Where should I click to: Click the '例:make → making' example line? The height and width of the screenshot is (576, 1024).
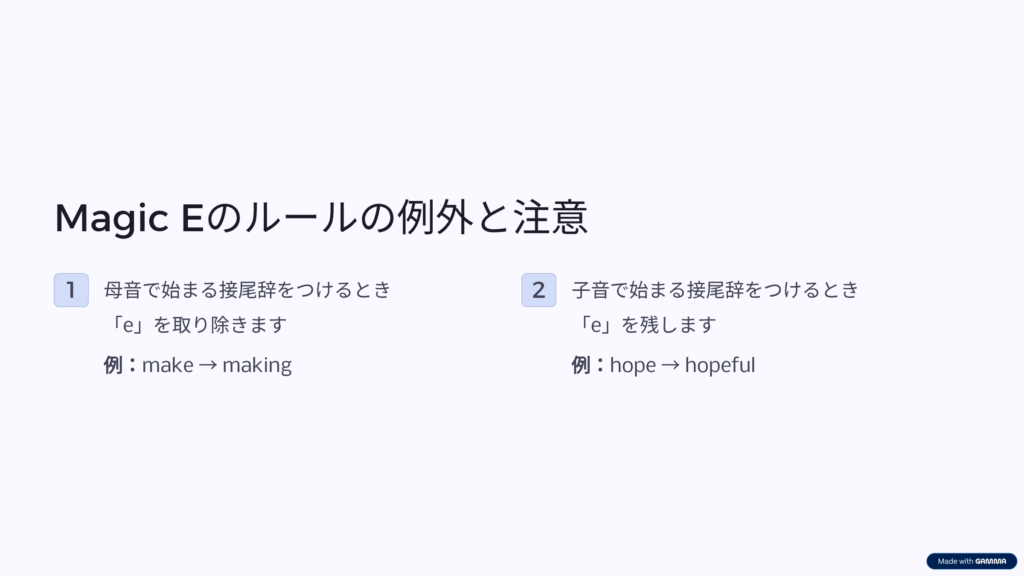(198, 366)
